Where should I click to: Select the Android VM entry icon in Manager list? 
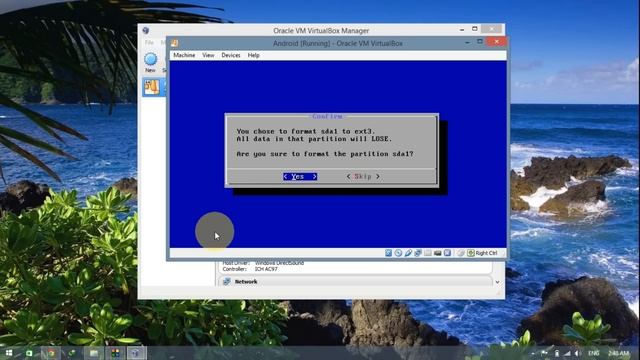152,87
